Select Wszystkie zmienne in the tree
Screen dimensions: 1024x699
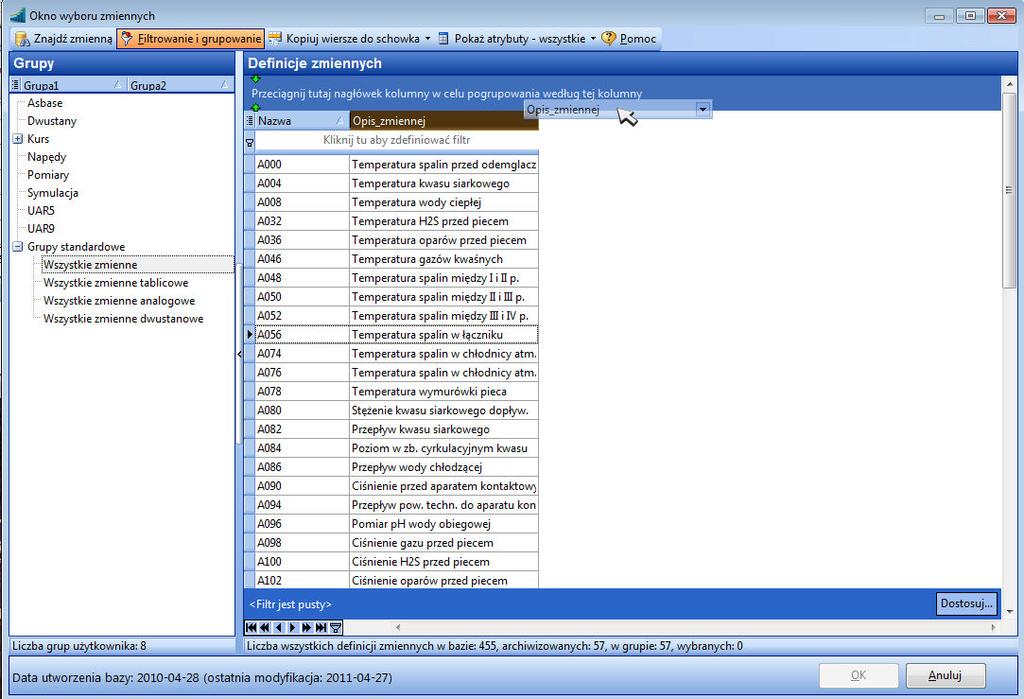[x=90, y=265]
